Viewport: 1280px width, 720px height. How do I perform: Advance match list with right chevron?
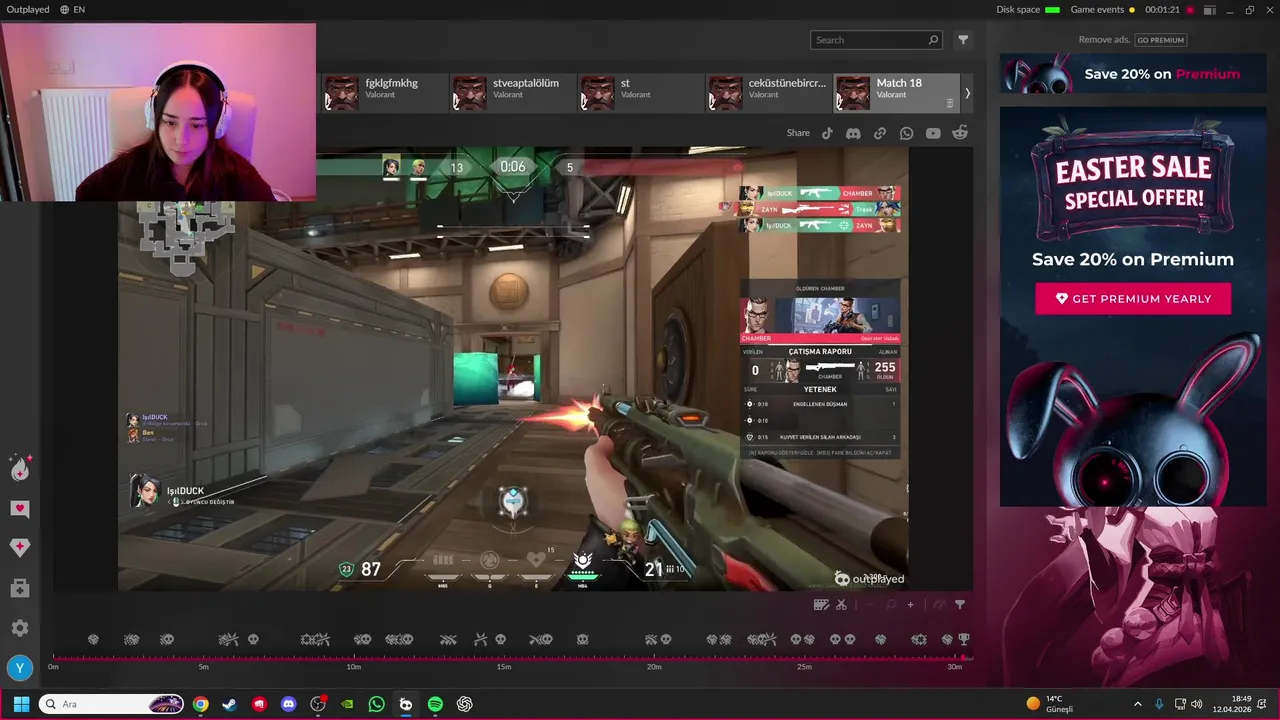pyautogui.click(x=967, y=93)
